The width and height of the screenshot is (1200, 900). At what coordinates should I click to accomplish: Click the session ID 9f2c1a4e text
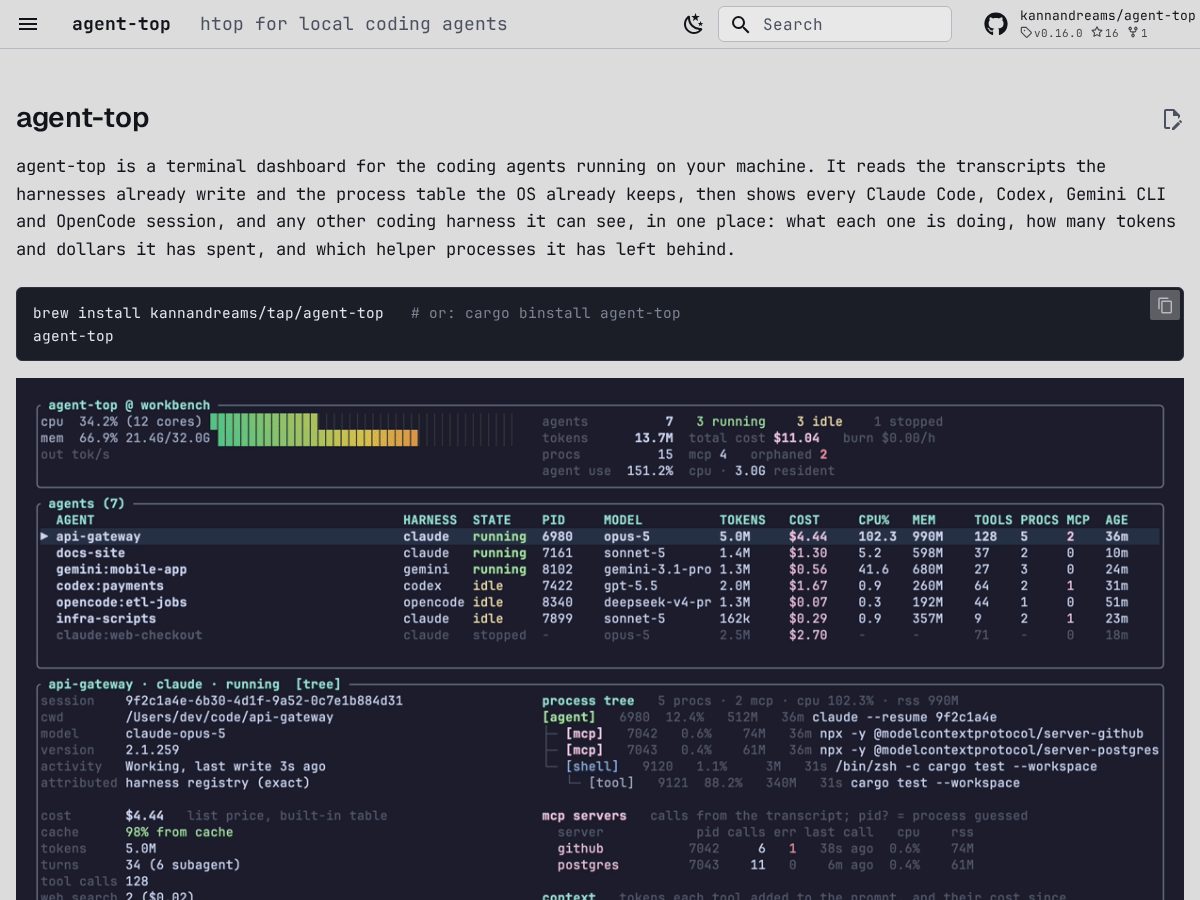[x=264, y=701]
